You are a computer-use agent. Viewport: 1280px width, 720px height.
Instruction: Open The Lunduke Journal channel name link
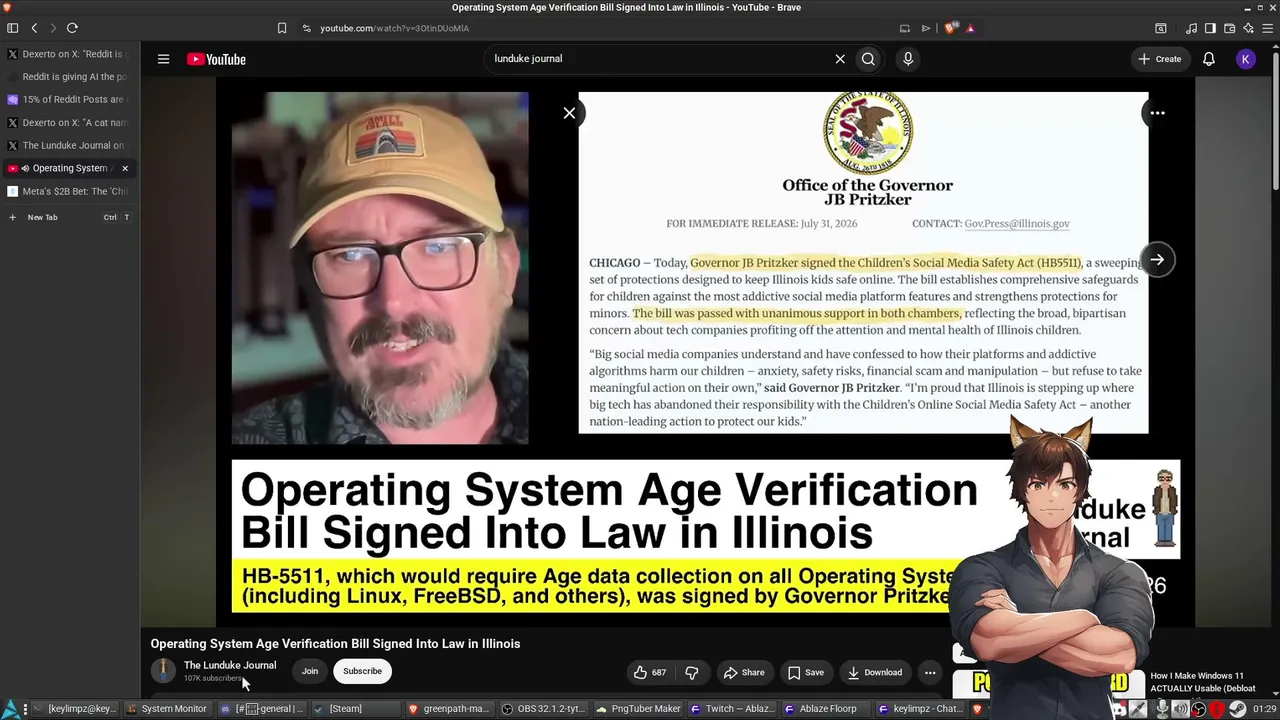tap(230, 665)
